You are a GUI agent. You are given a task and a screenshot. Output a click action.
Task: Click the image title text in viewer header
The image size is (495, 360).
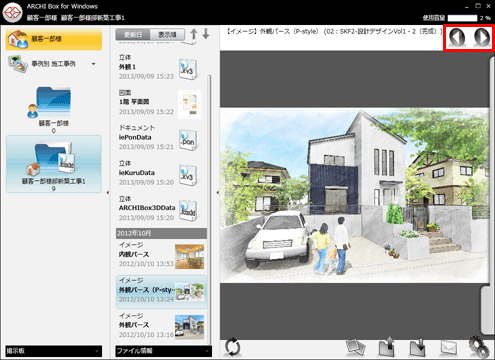(x=334, y=32)
